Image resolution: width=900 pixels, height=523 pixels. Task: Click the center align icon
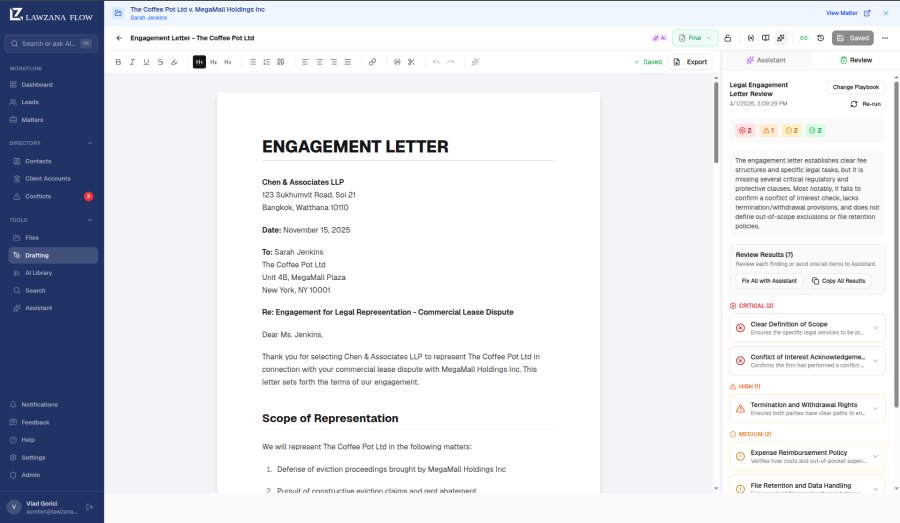[320, 62]
